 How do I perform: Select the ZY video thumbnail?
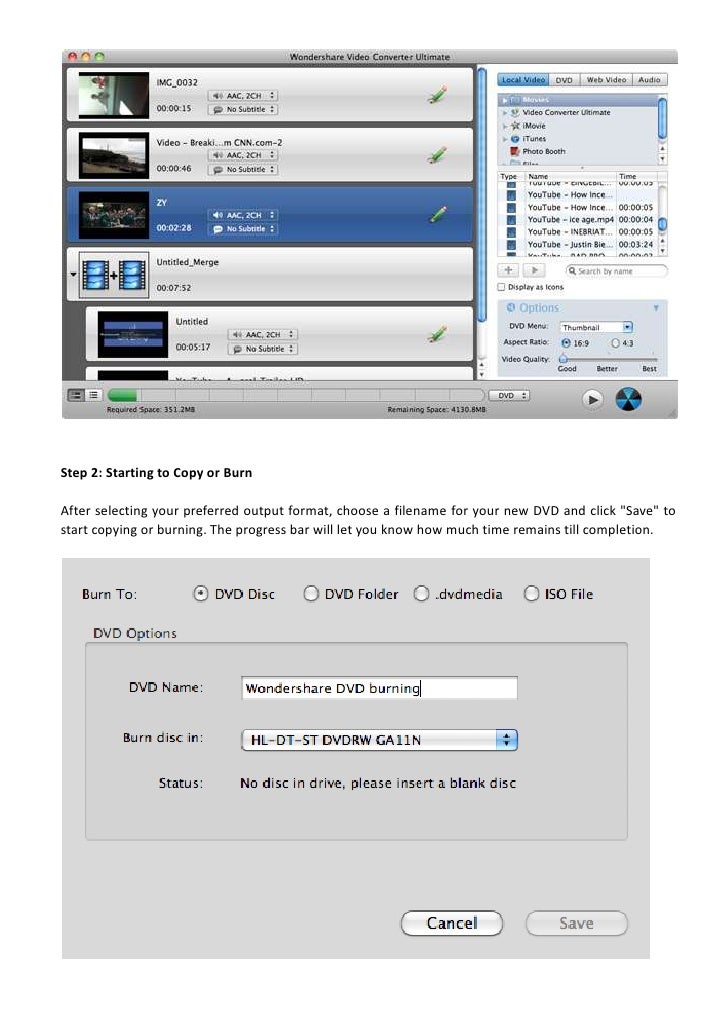[114, 215]
